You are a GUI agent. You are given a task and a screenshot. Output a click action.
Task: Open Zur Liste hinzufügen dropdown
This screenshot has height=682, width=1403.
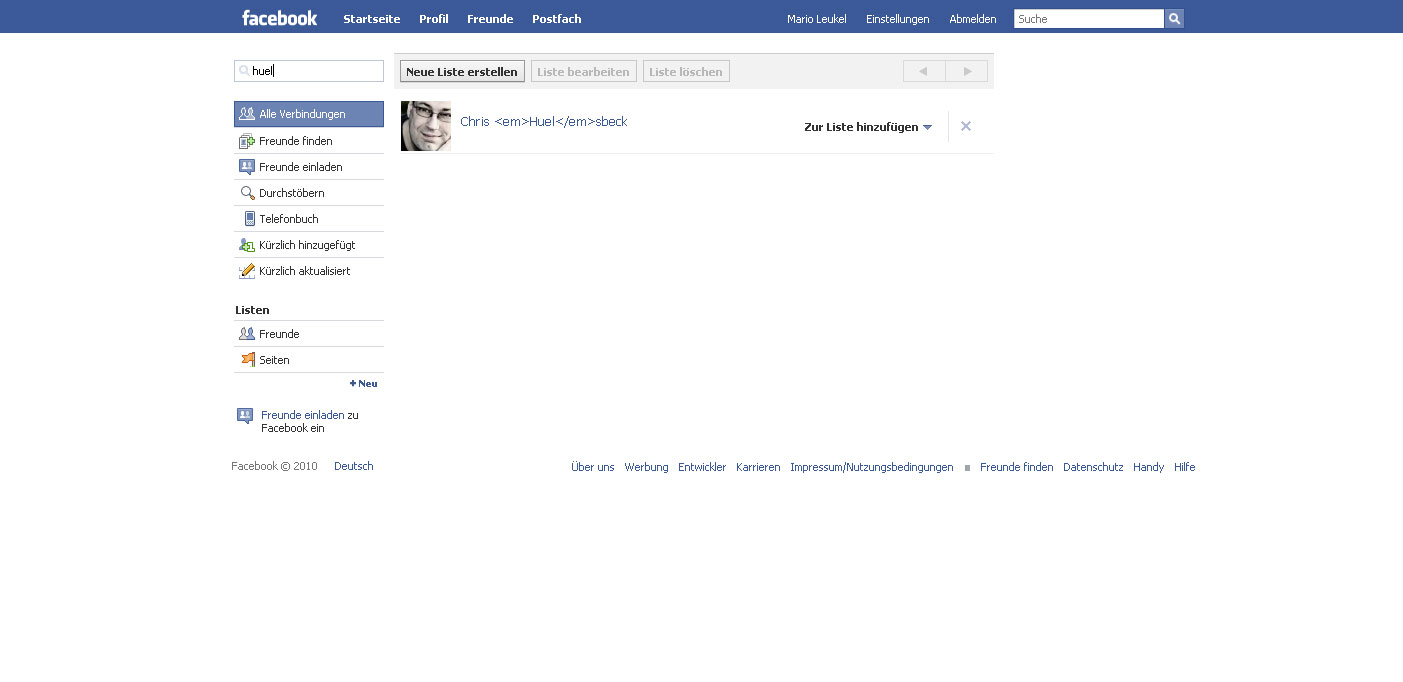click(868, 127)
